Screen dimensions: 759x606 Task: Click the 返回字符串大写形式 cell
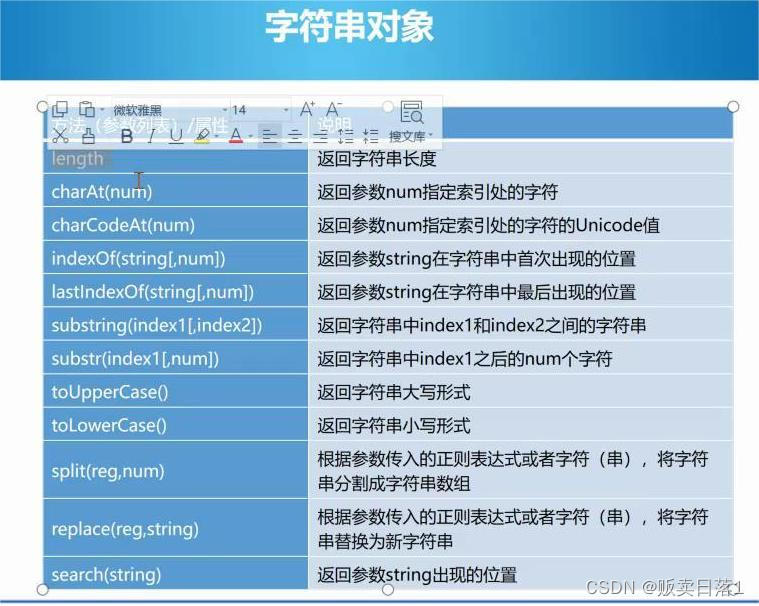520,392
